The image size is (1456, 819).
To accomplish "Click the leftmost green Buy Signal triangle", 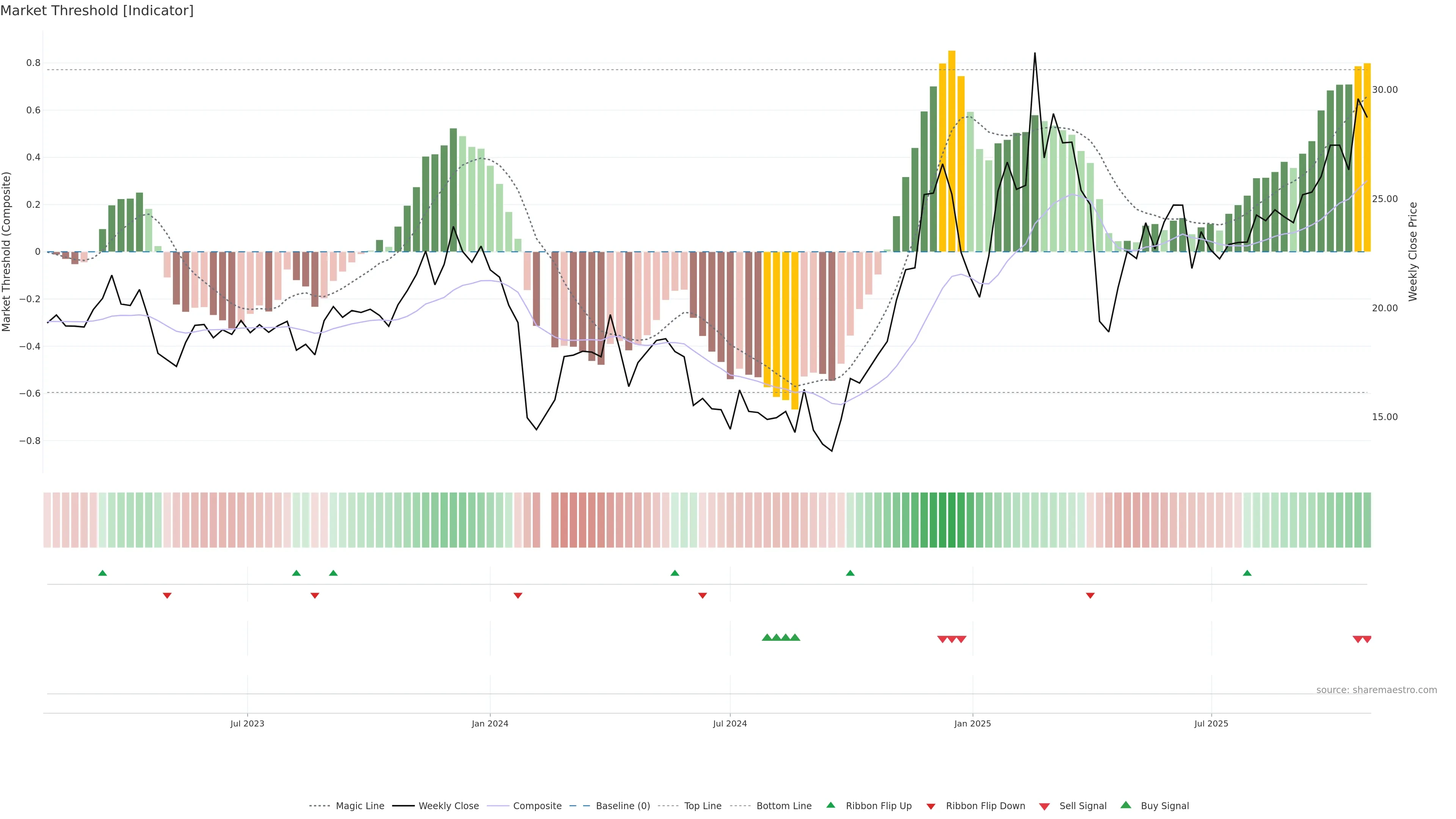I will coord(767,637).
